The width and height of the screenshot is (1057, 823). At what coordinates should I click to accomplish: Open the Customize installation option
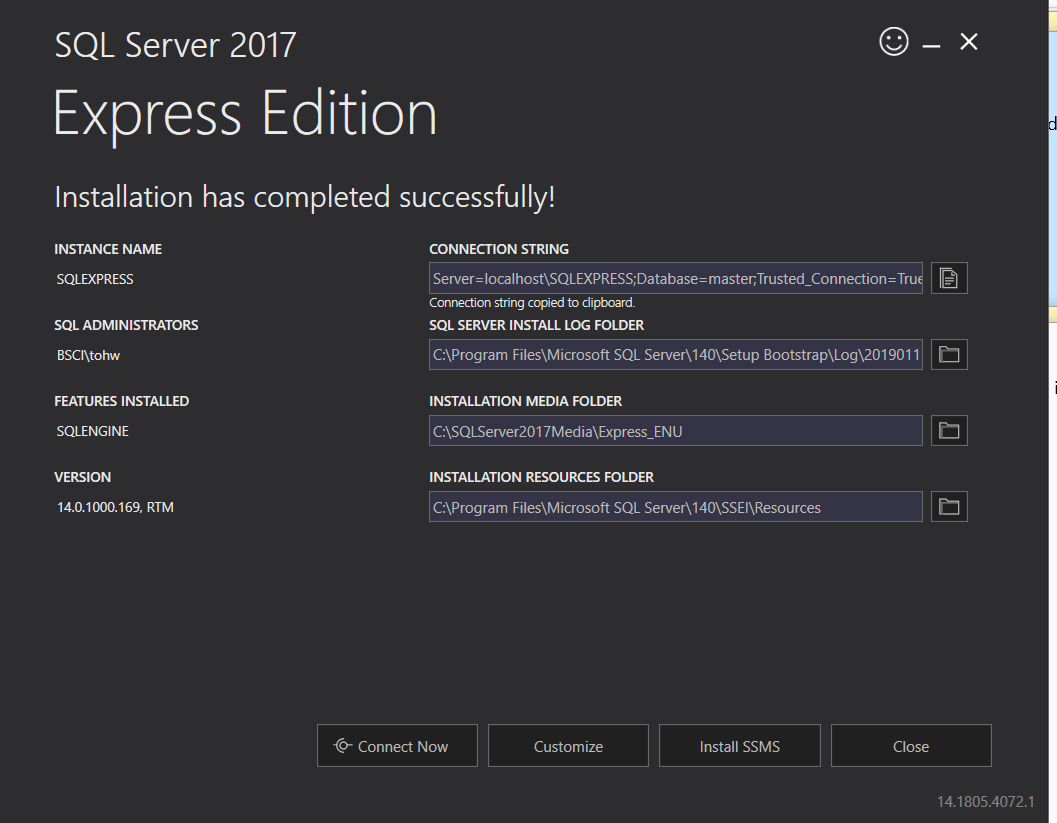(568, 745)
